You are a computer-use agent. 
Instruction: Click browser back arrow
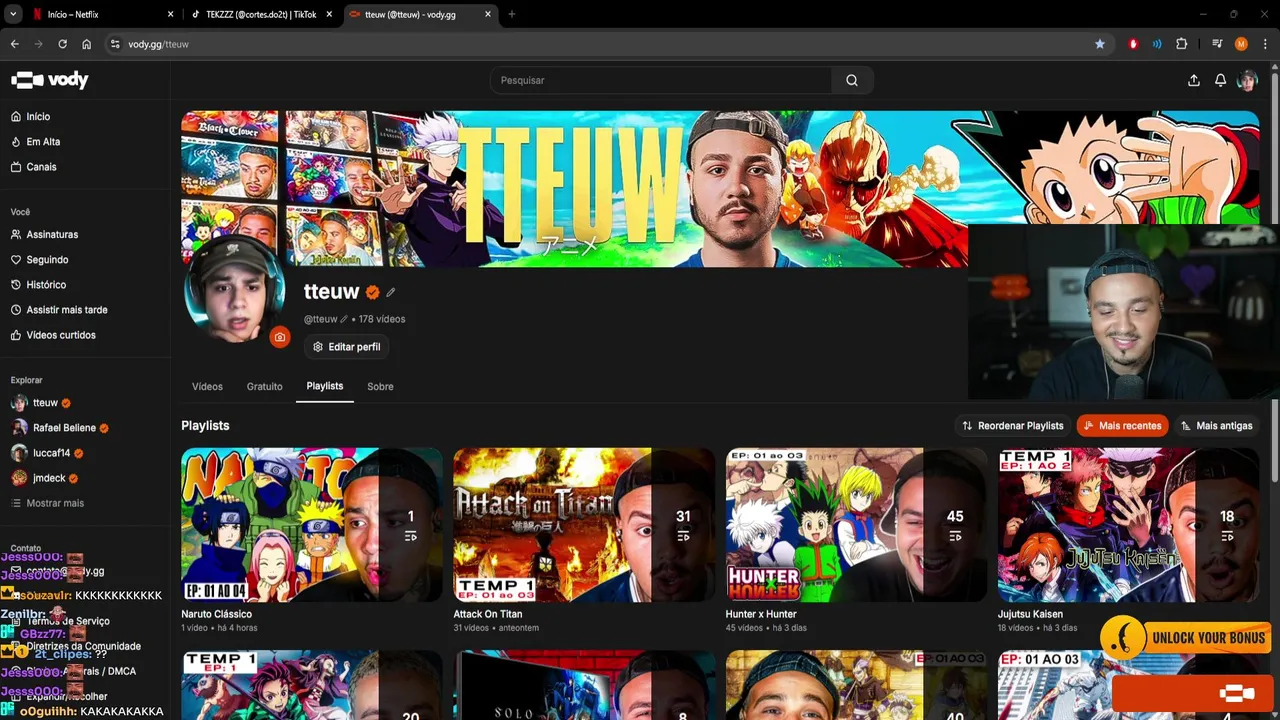pyautogui.click(x=15, y=44)
